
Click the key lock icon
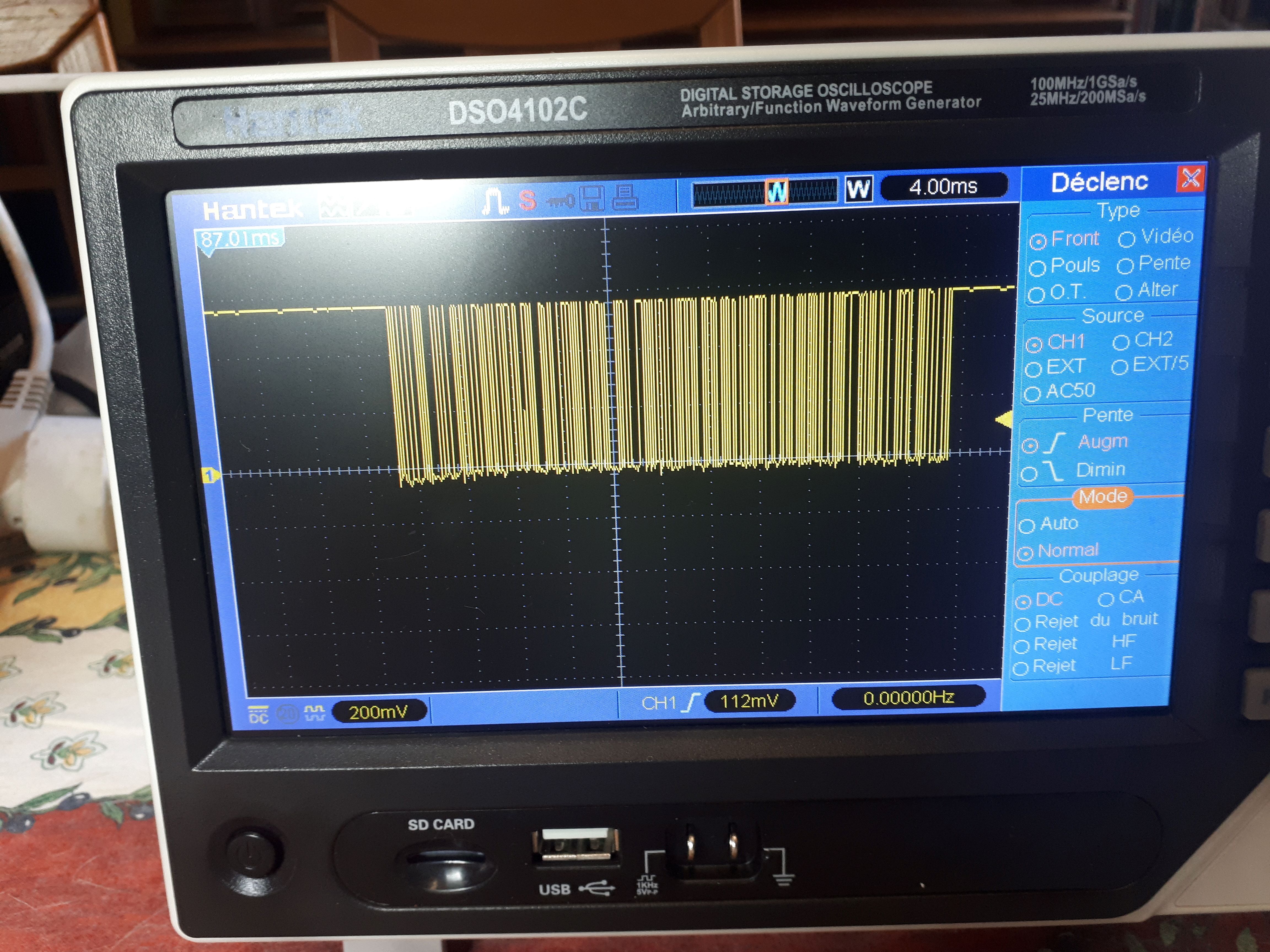(560, 201)
